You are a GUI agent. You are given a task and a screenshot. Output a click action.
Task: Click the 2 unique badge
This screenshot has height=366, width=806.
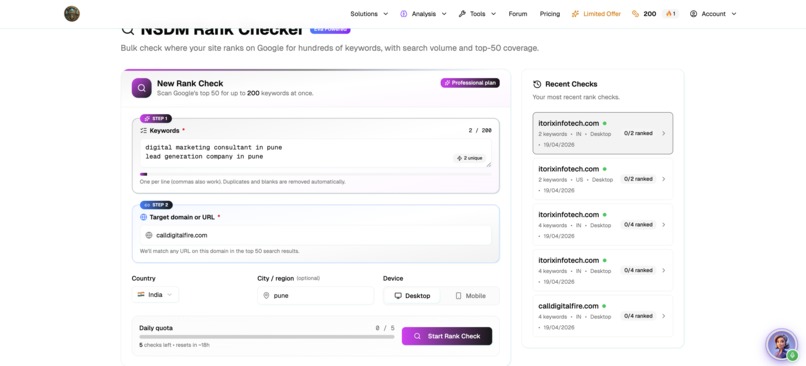[470, 158]
